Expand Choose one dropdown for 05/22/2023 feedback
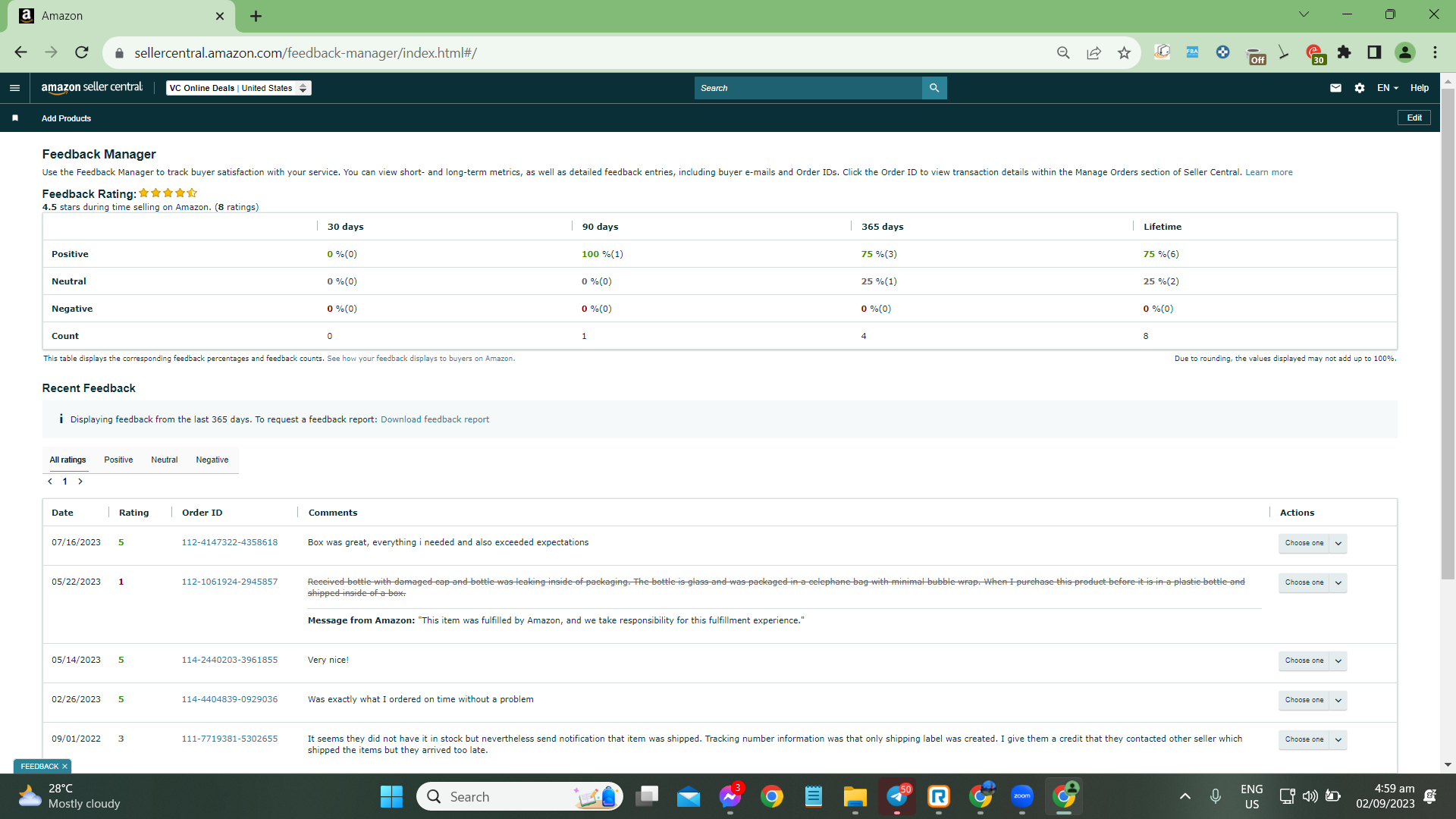The width and height of the screenshot is (1456, 819). [1313, 582]
